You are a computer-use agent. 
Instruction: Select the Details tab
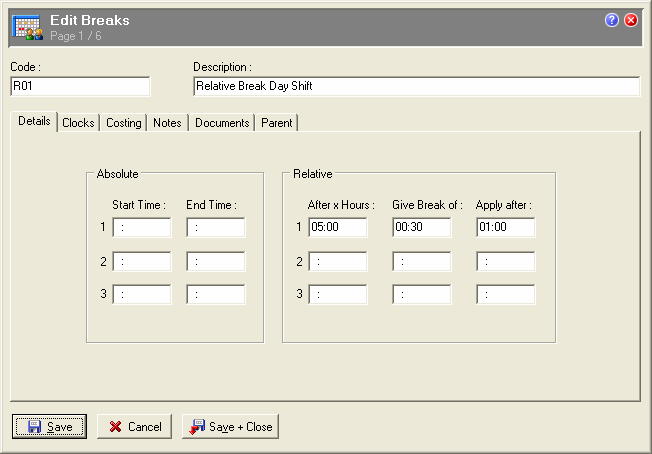(34, 121)
